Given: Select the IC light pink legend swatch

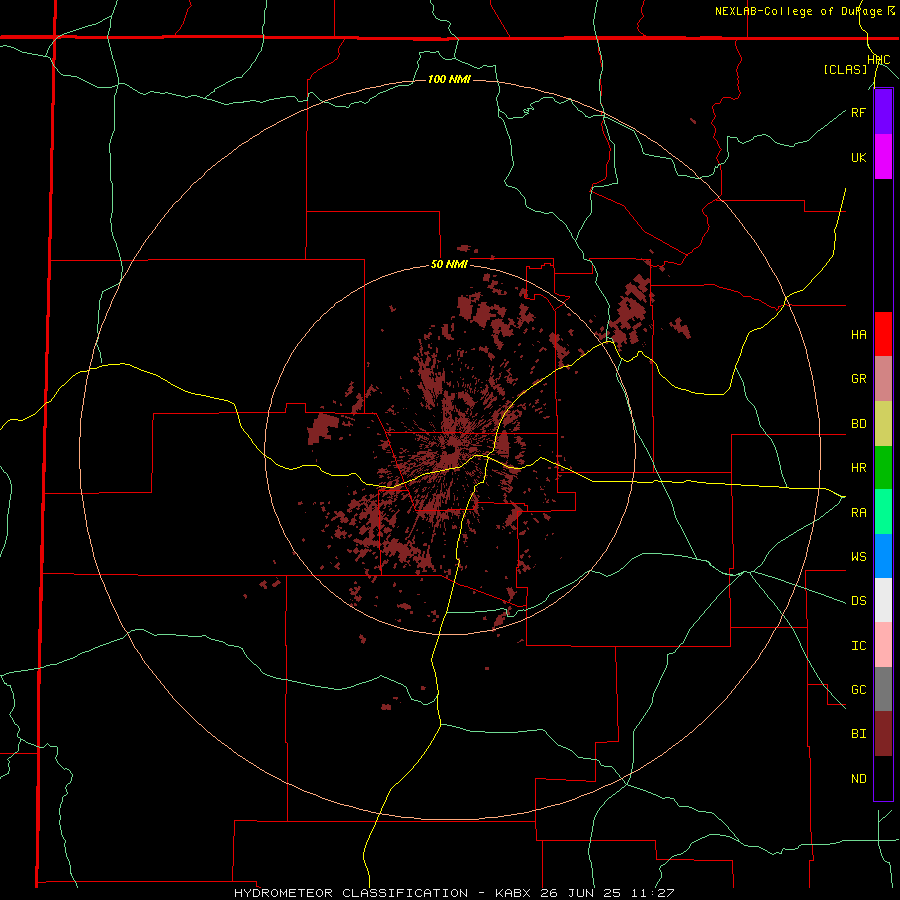Looking at the screenshot, I should coord(883,645).
